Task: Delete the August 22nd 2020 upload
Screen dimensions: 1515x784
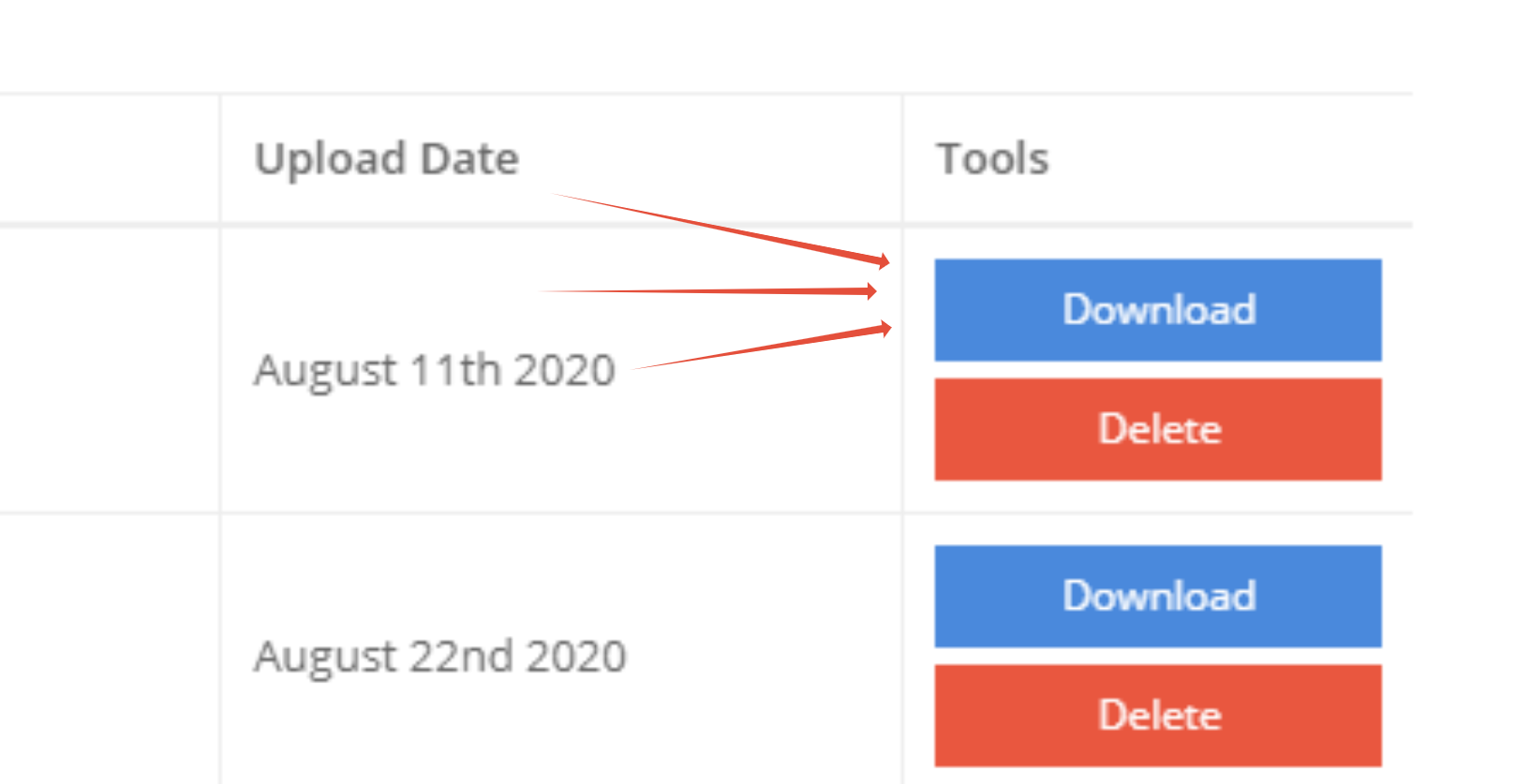Action: 1157,715
